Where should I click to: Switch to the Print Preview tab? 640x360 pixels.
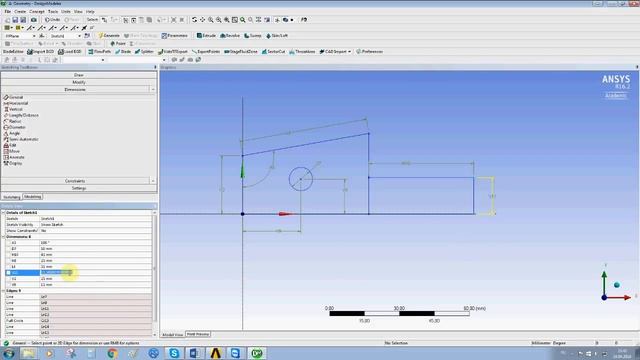tap(198, 334)
